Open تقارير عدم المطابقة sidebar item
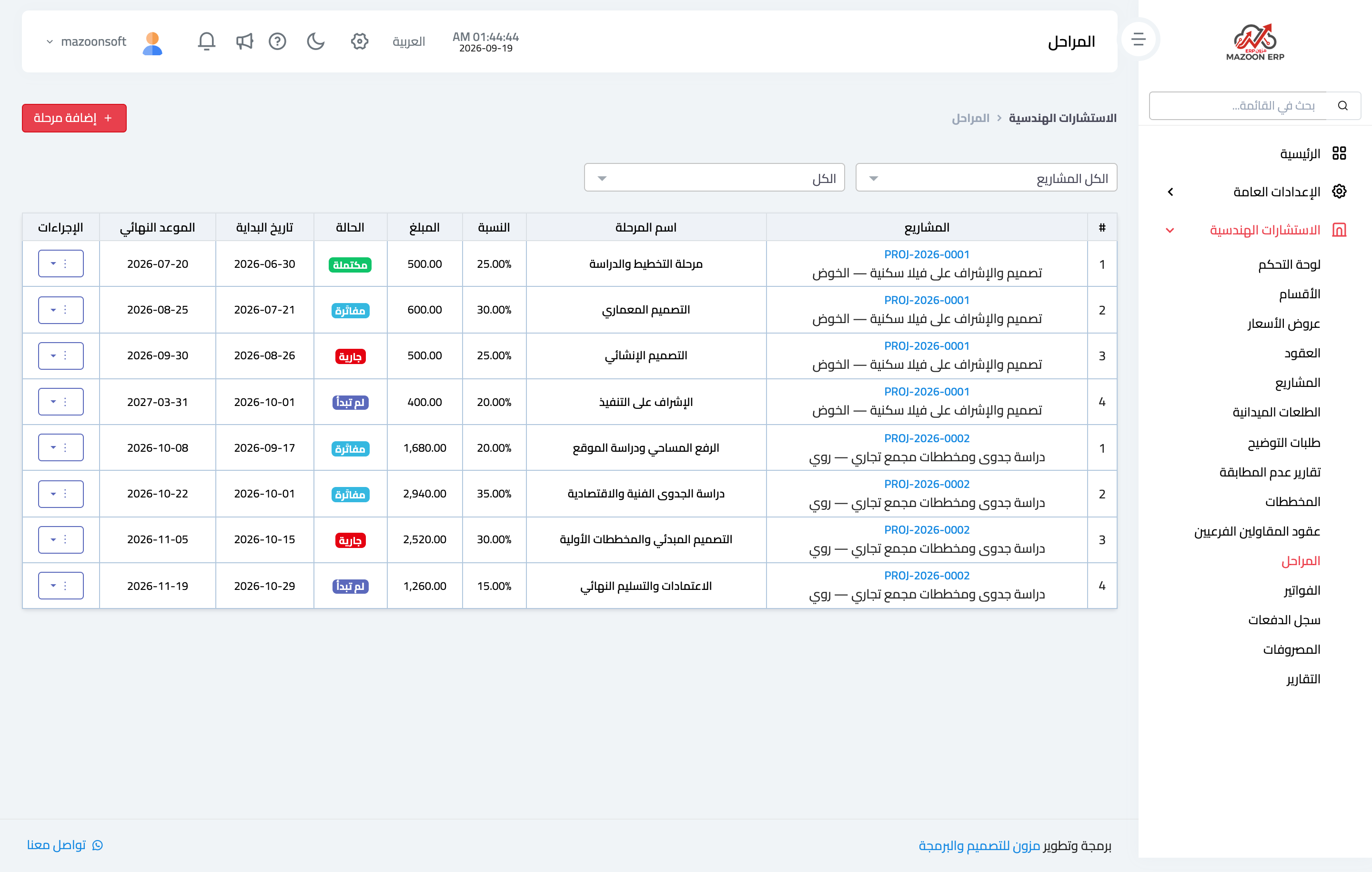This screenshot has width=1372, height=872. click(1270, 472)
